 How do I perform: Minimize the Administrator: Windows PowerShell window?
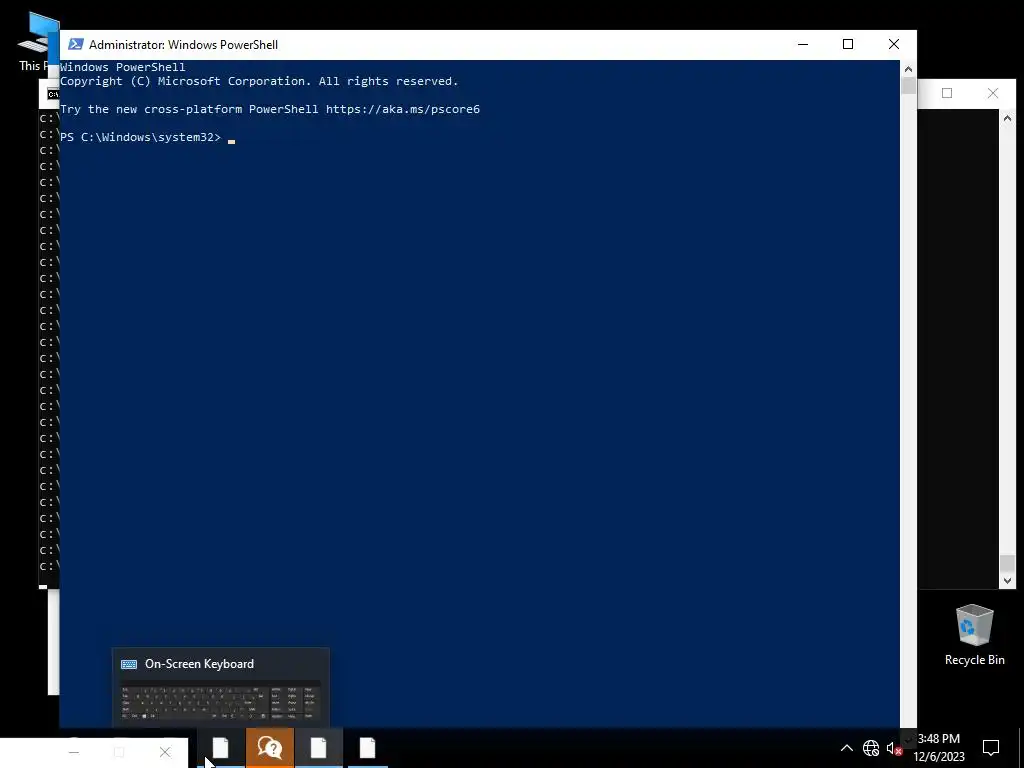tap(803, 44)
